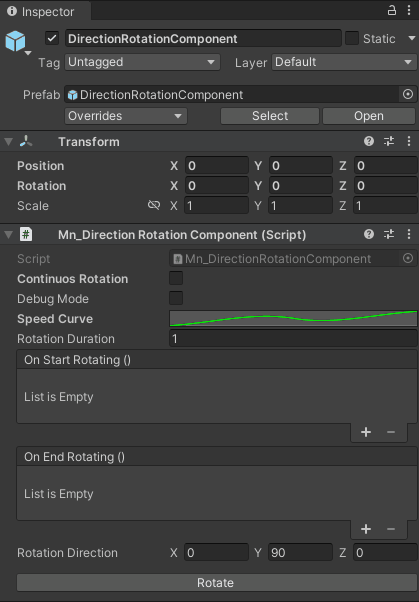The width and height of the screenshot is (419, 602).
Task: Click the prefab Select button
Action: click(x=270, y=116)
